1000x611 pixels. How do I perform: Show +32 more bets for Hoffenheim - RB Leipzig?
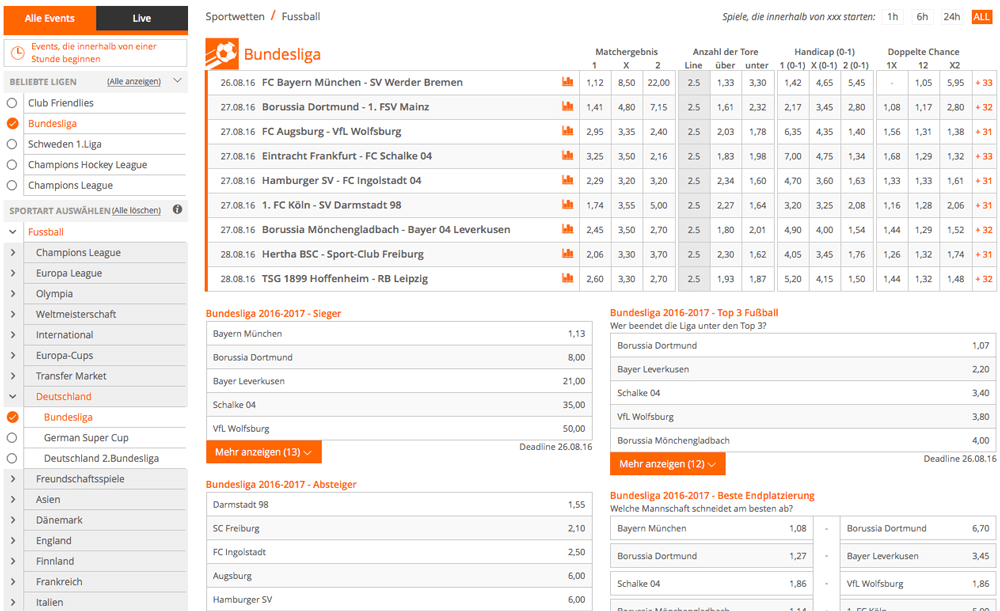click(x=983, y=279)
